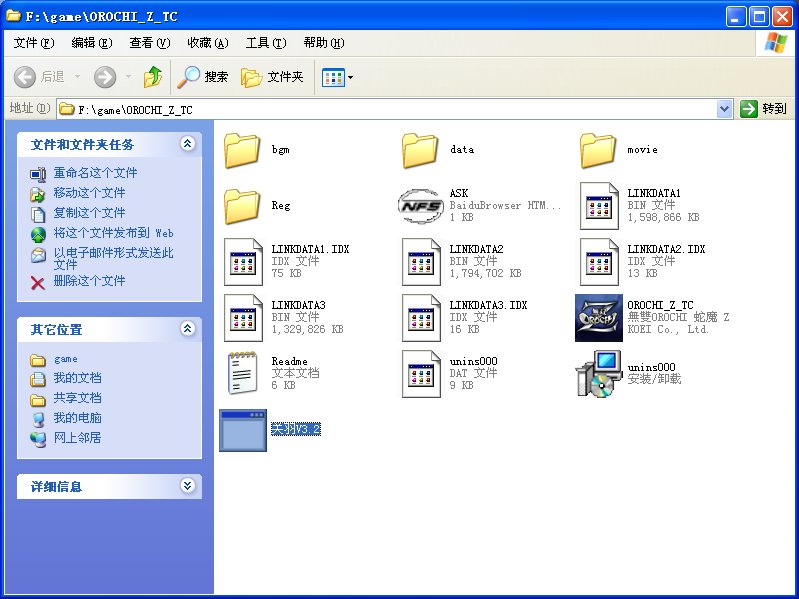The image size is (799, 599).
Task: Open the 文件(F) menu
Action: (x=33, y=43)
